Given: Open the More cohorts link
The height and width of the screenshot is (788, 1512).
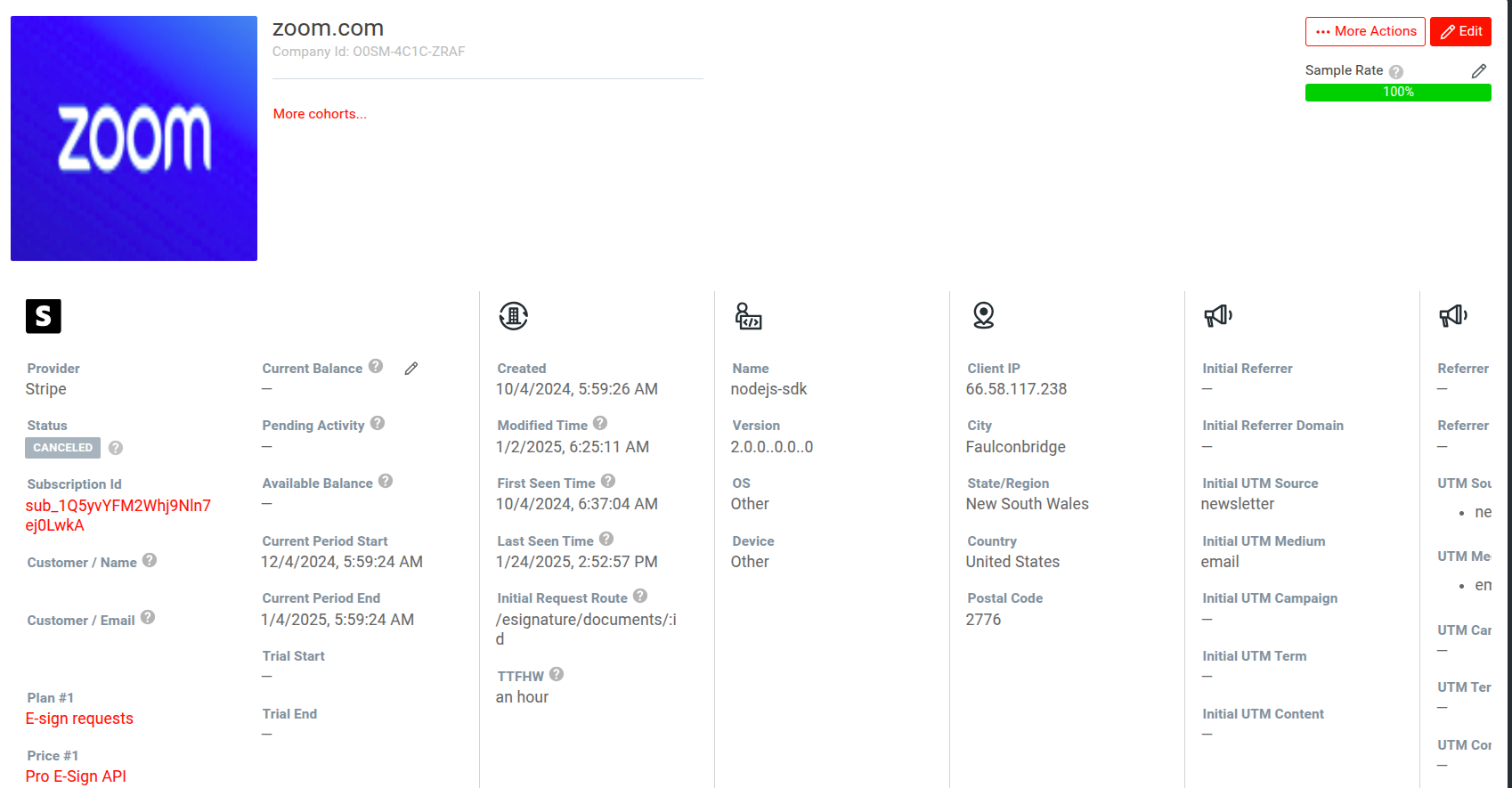Looking at the screenshot, I should [320, 114].
